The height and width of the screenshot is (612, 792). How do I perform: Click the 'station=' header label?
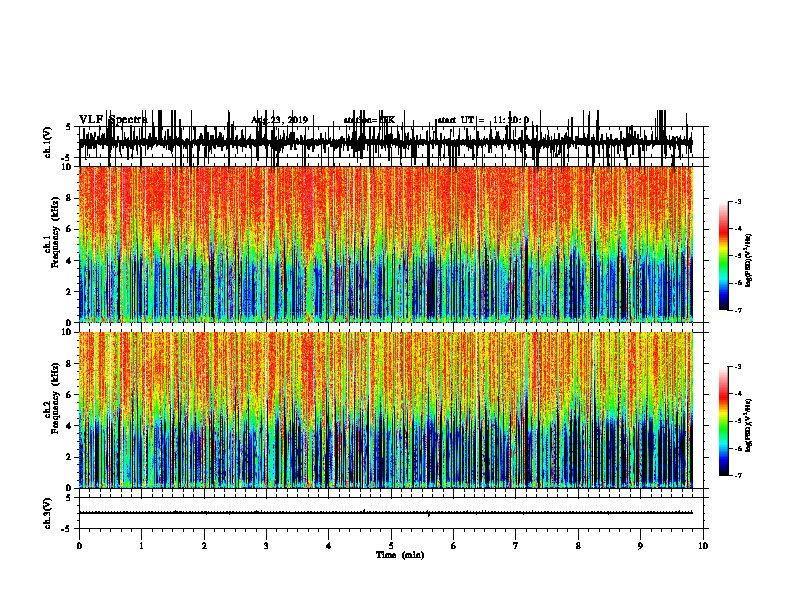coord(361,120)
